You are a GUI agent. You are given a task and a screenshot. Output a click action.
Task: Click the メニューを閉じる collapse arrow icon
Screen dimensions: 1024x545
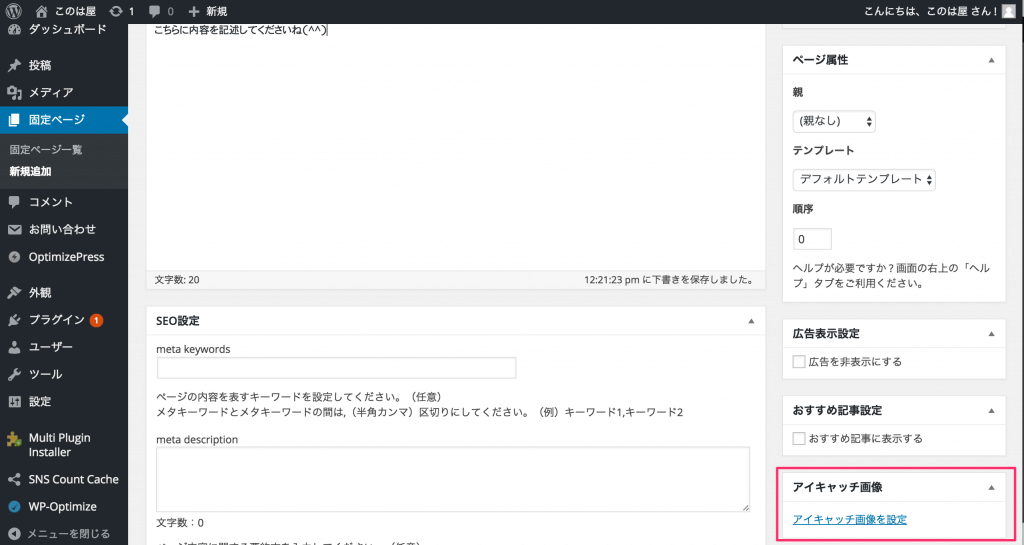click(x=14, y=534)
